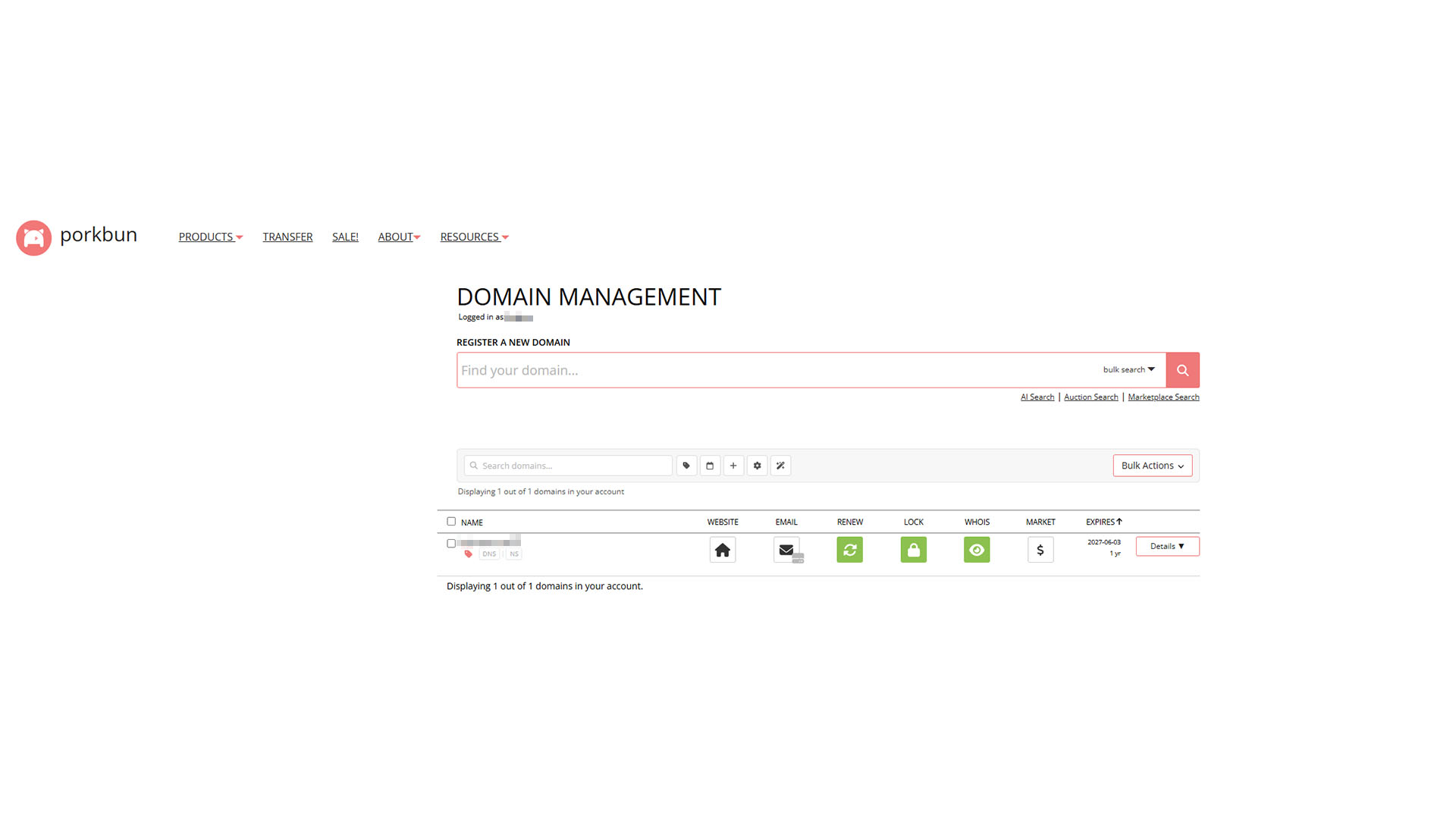Click the WEBSITE column header
This screenshot has height=819, width=1456.
(723, 522)
